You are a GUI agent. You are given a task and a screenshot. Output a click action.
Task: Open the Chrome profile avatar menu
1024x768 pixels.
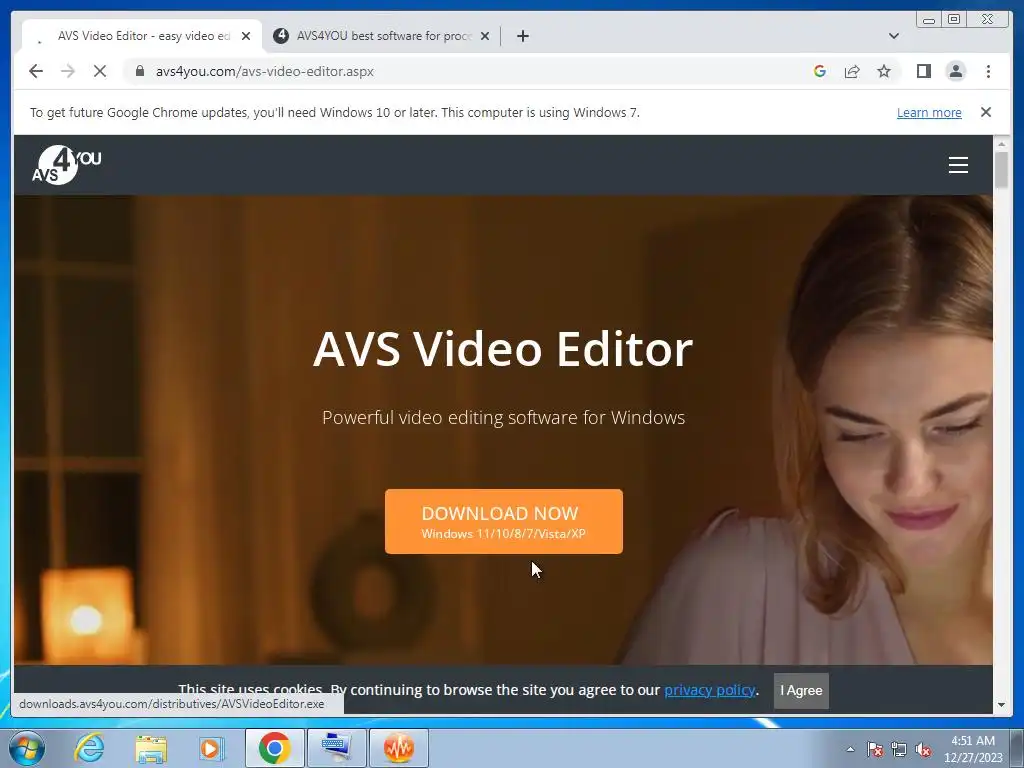pos(955,71)
